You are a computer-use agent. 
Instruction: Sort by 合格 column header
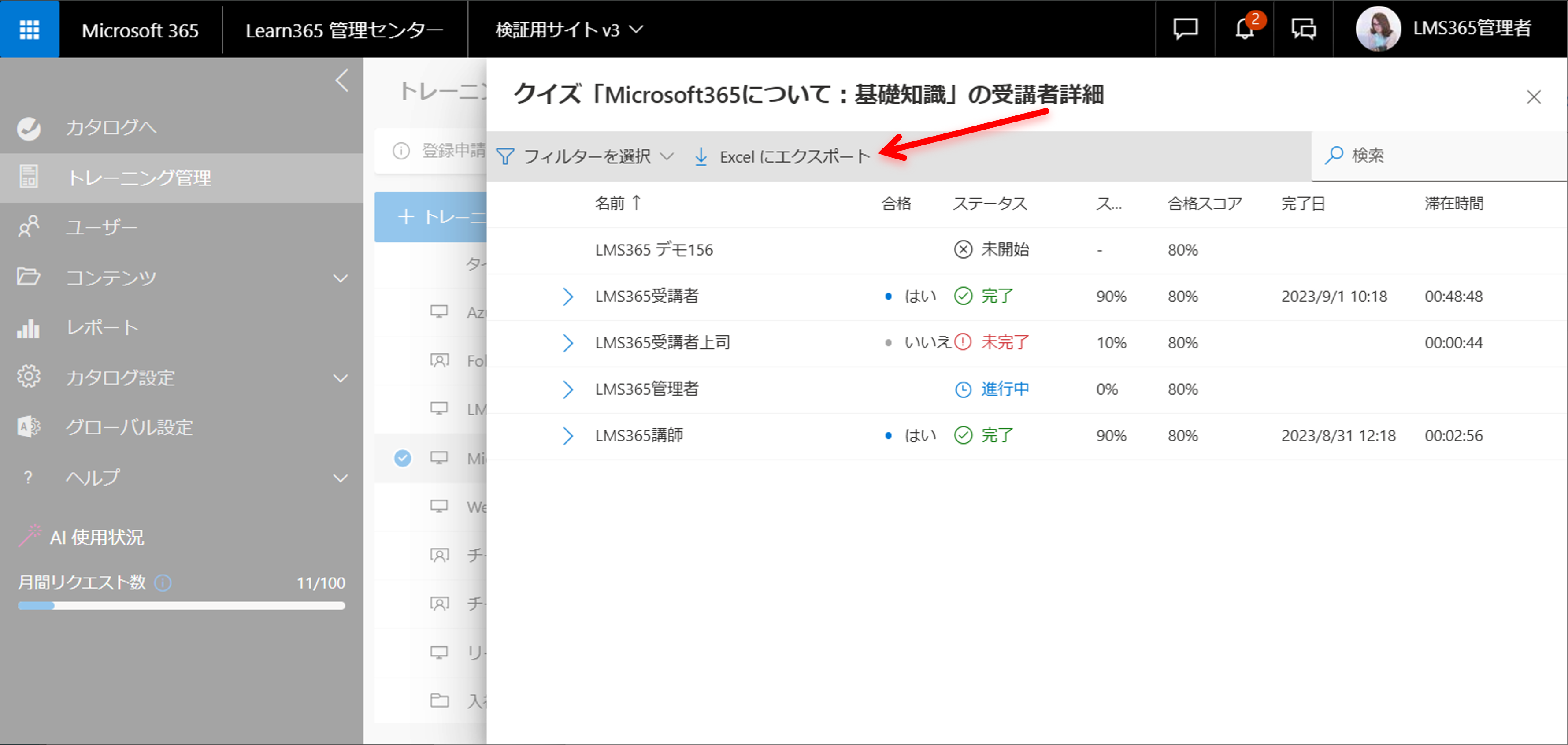click(896, 203)
